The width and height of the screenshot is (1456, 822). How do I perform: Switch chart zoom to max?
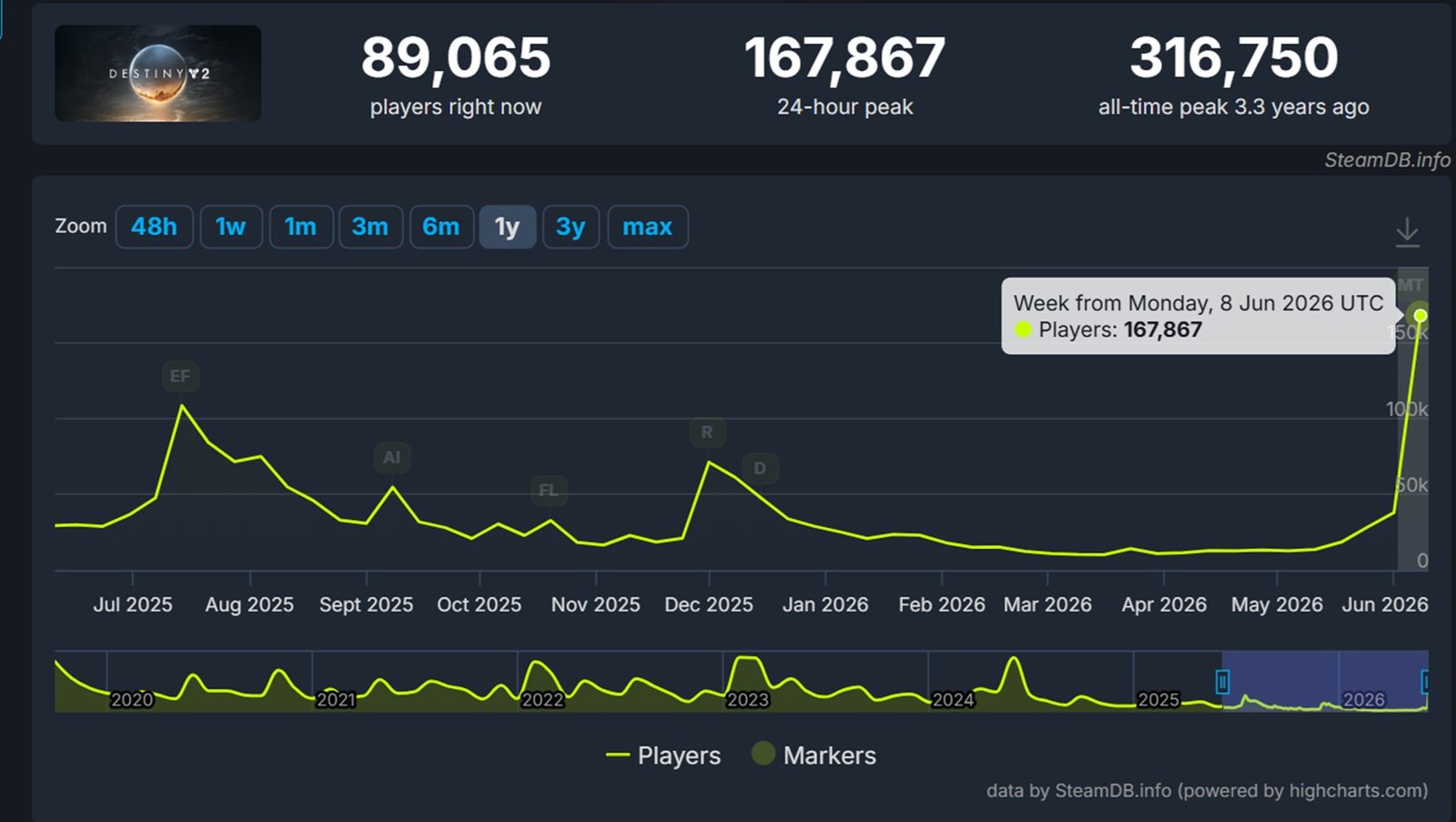[648, 227]
